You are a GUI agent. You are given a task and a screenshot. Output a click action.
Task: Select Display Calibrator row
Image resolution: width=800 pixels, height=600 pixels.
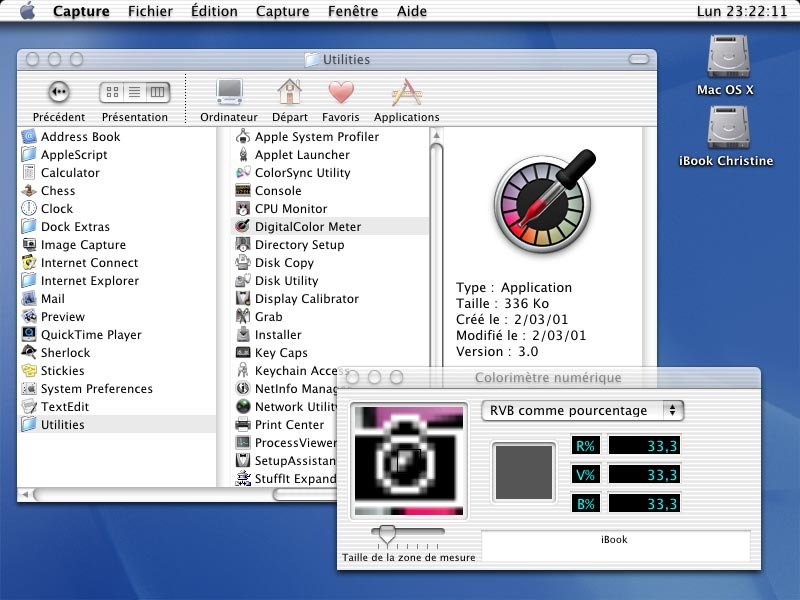click(x=331, y=298)
